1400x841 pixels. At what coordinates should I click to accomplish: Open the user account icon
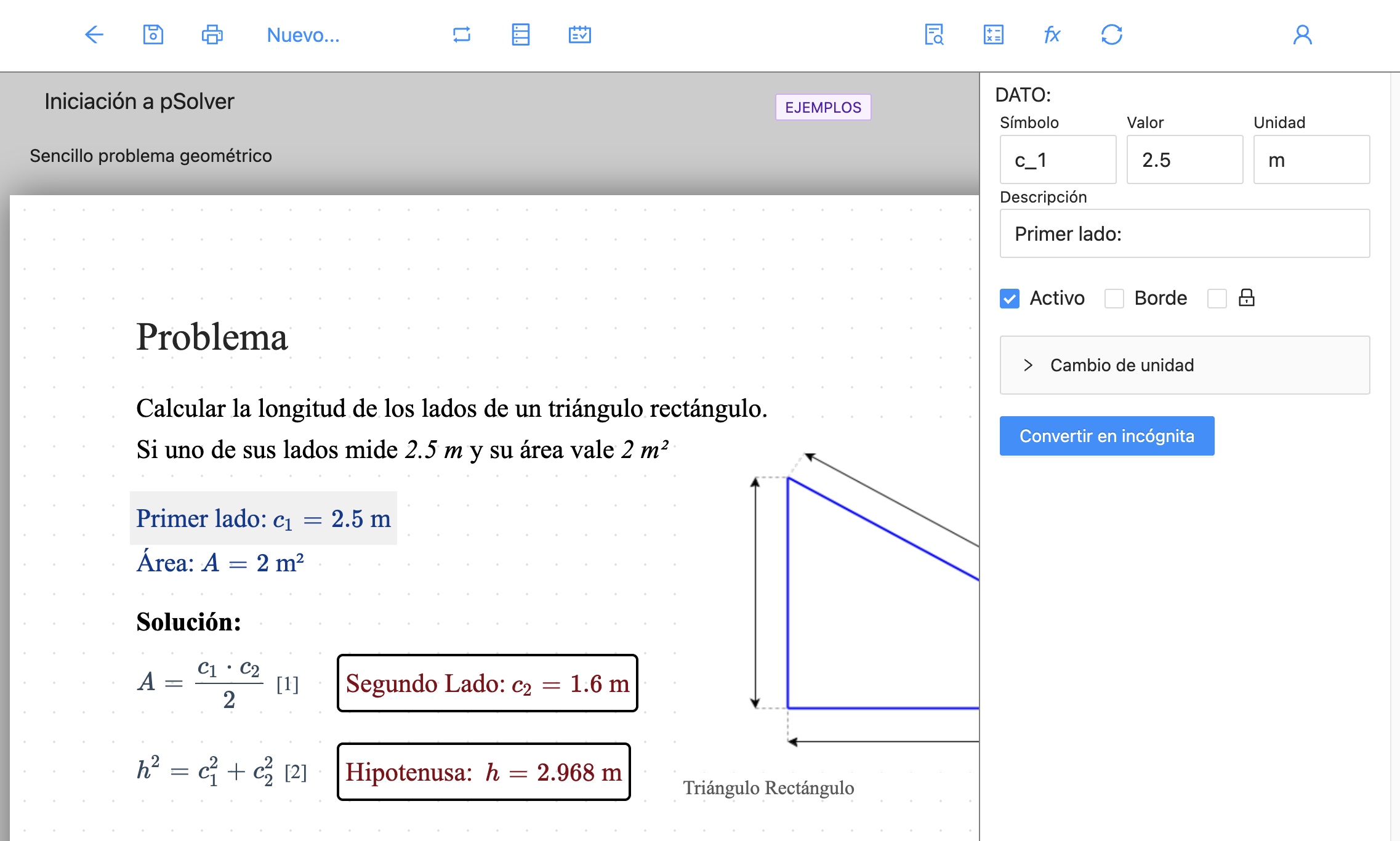[1302, 34]
